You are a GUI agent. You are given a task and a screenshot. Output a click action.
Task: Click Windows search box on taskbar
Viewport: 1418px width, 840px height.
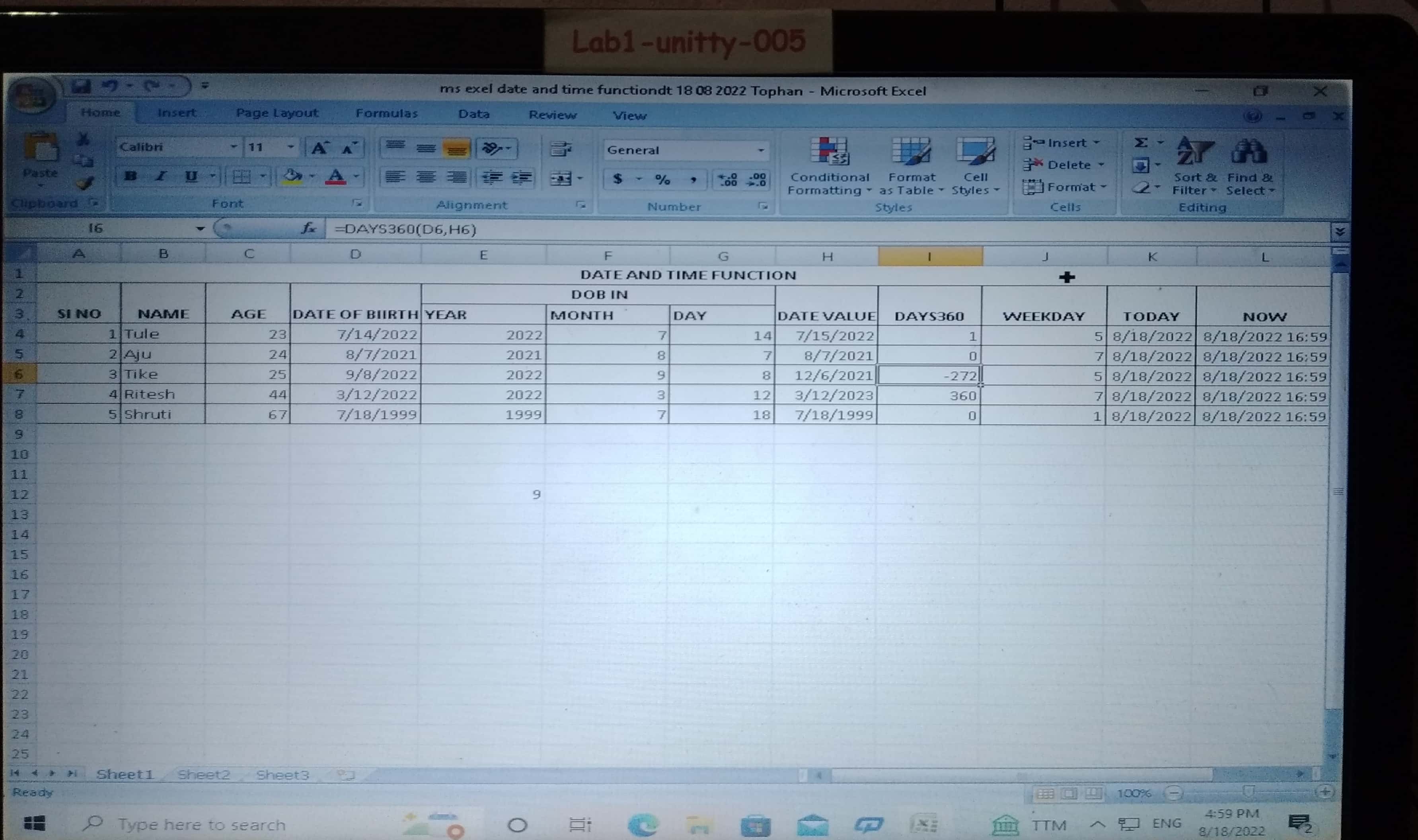point(202,825)
